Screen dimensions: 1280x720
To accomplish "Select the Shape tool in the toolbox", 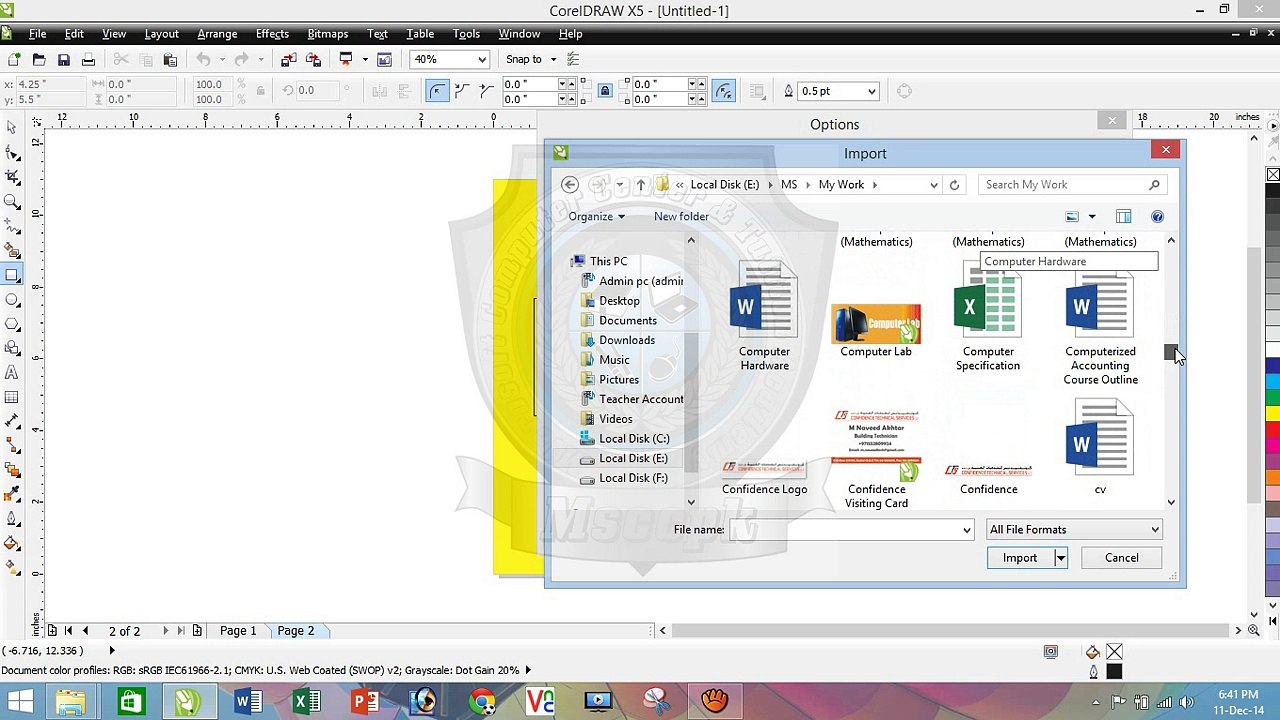I will (x=12, y=153).
